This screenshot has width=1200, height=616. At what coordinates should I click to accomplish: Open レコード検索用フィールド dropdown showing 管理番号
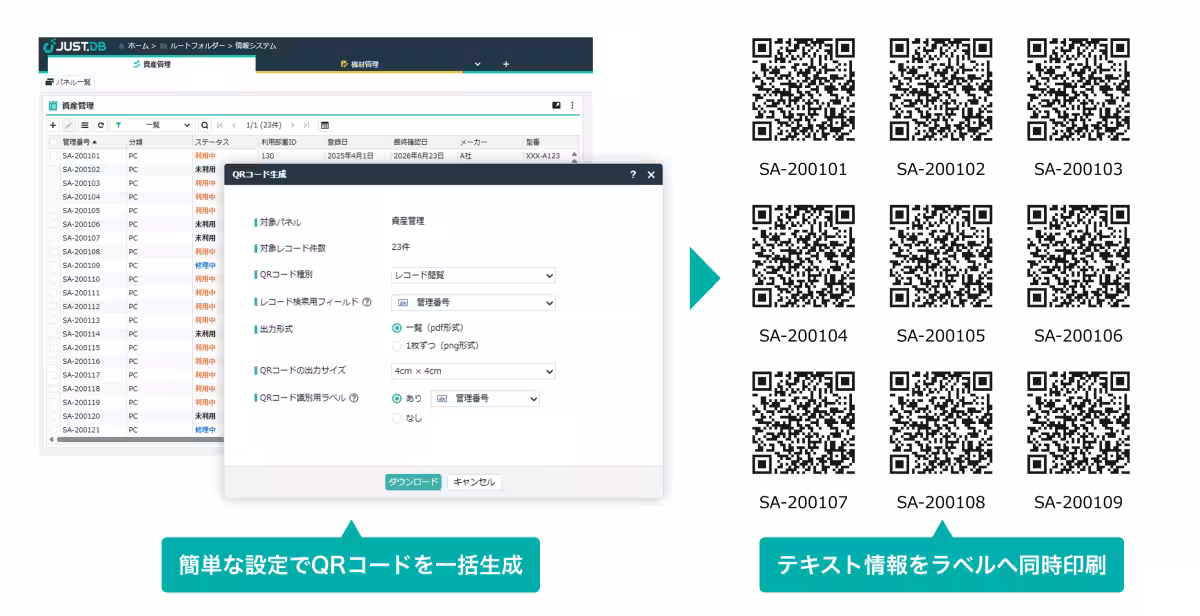pos(473,301)
